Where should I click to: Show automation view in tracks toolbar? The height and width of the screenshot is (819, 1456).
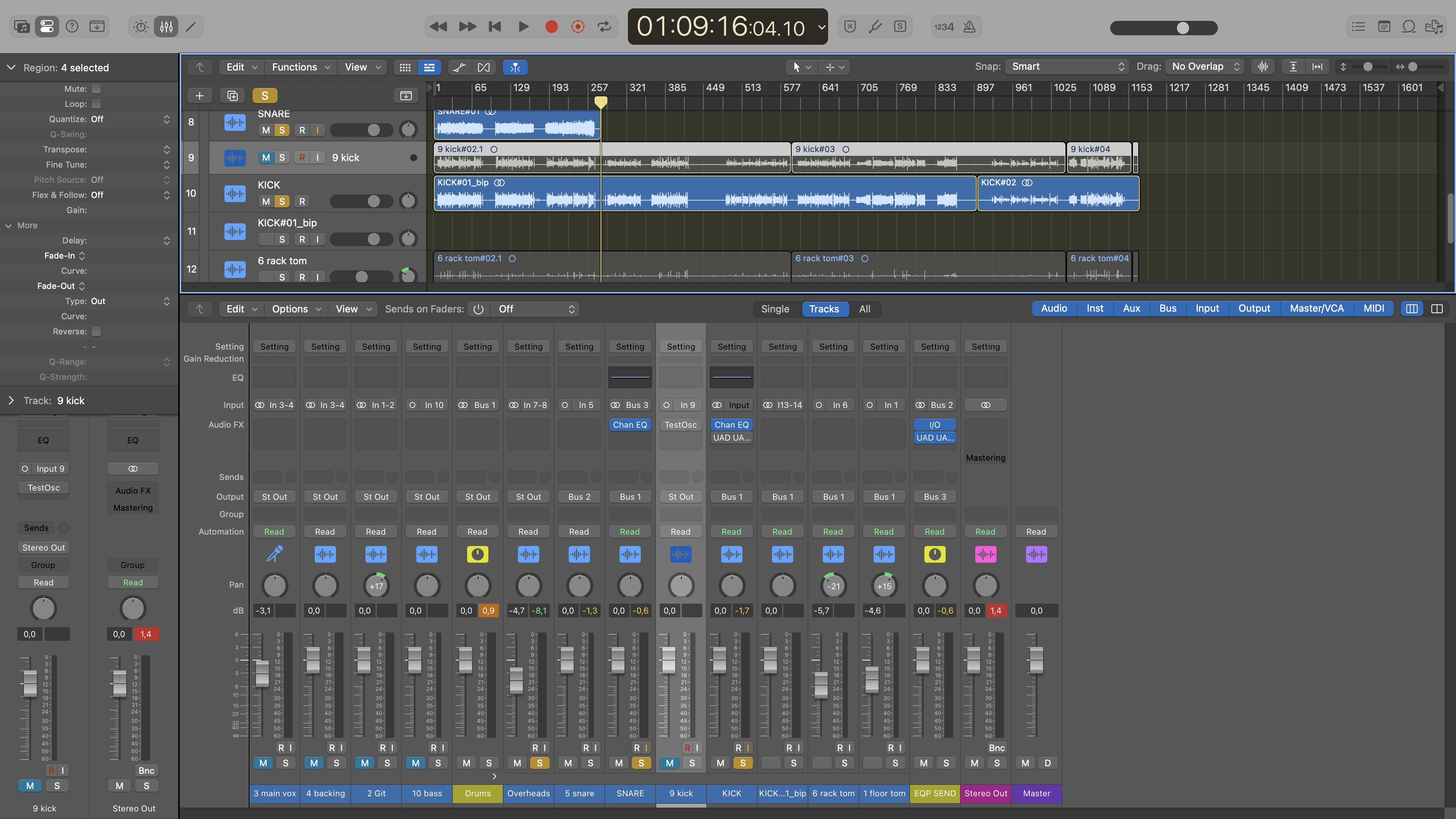(459, 67)
